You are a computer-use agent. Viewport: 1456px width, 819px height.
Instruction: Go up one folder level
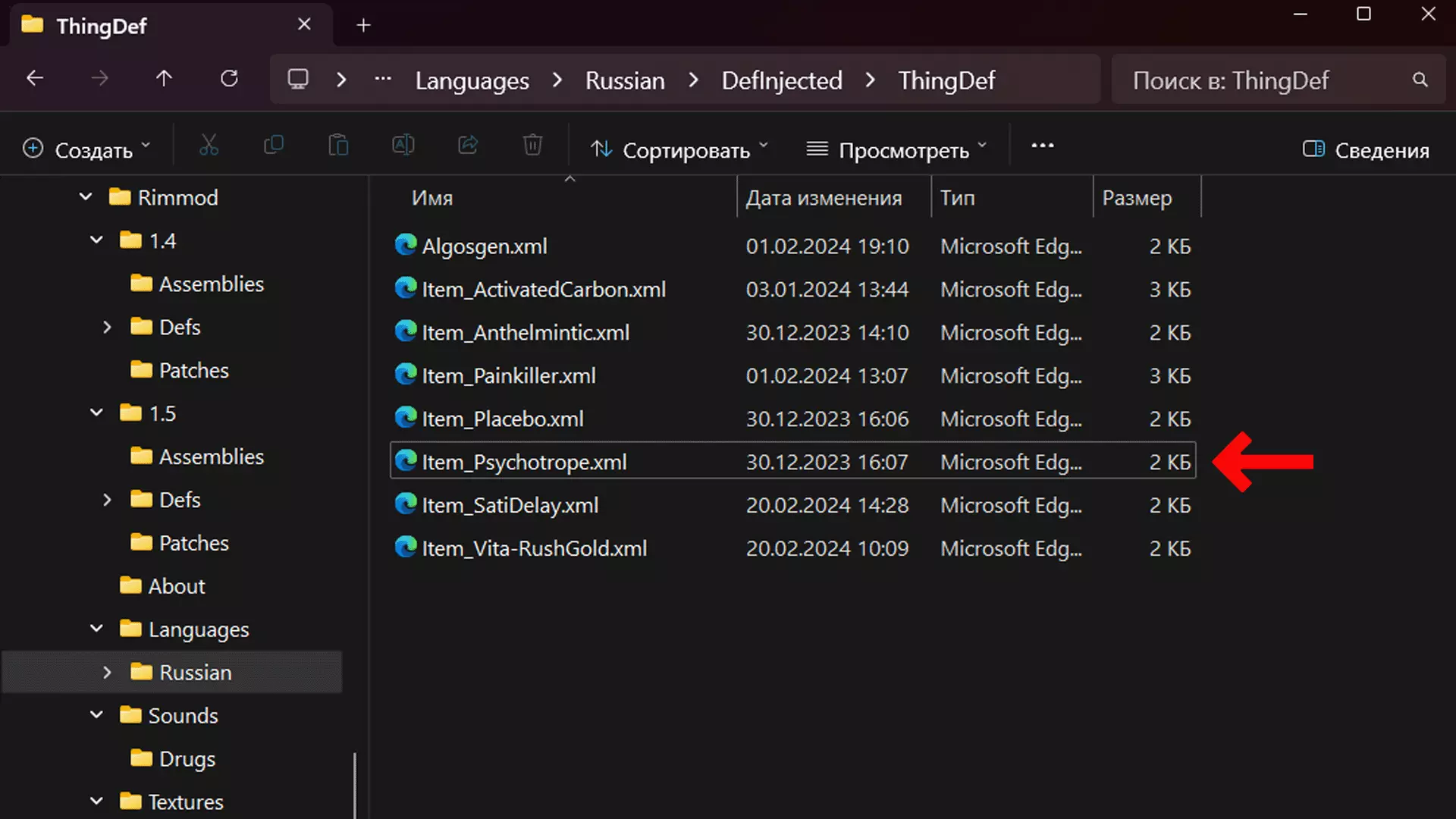click(164, 79)
